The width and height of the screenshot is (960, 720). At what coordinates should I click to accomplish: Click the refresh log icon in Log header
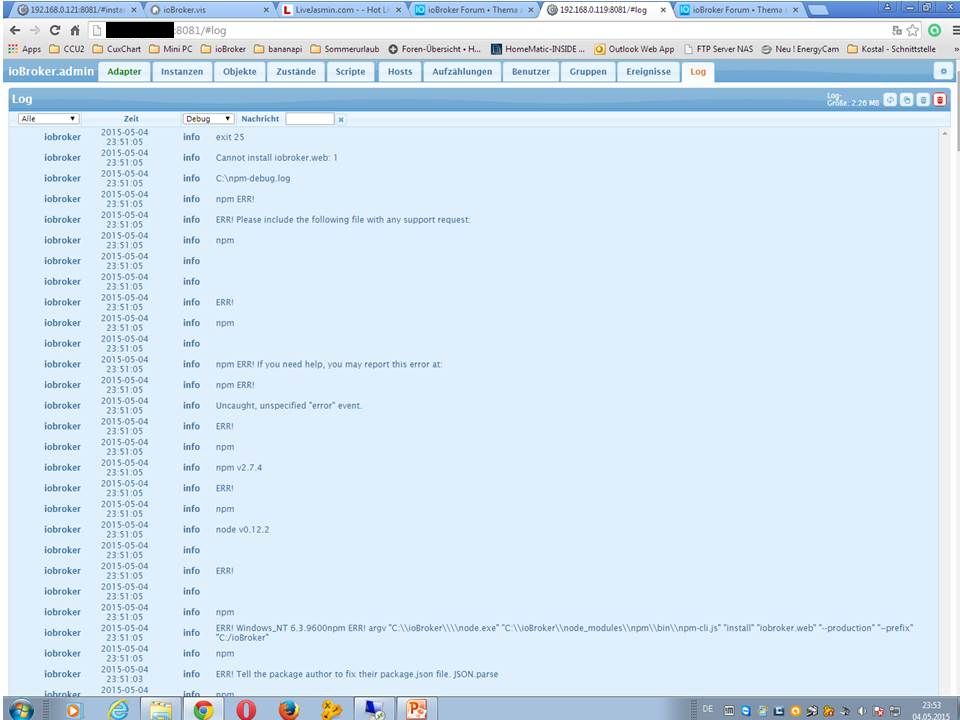coord(890,100)
